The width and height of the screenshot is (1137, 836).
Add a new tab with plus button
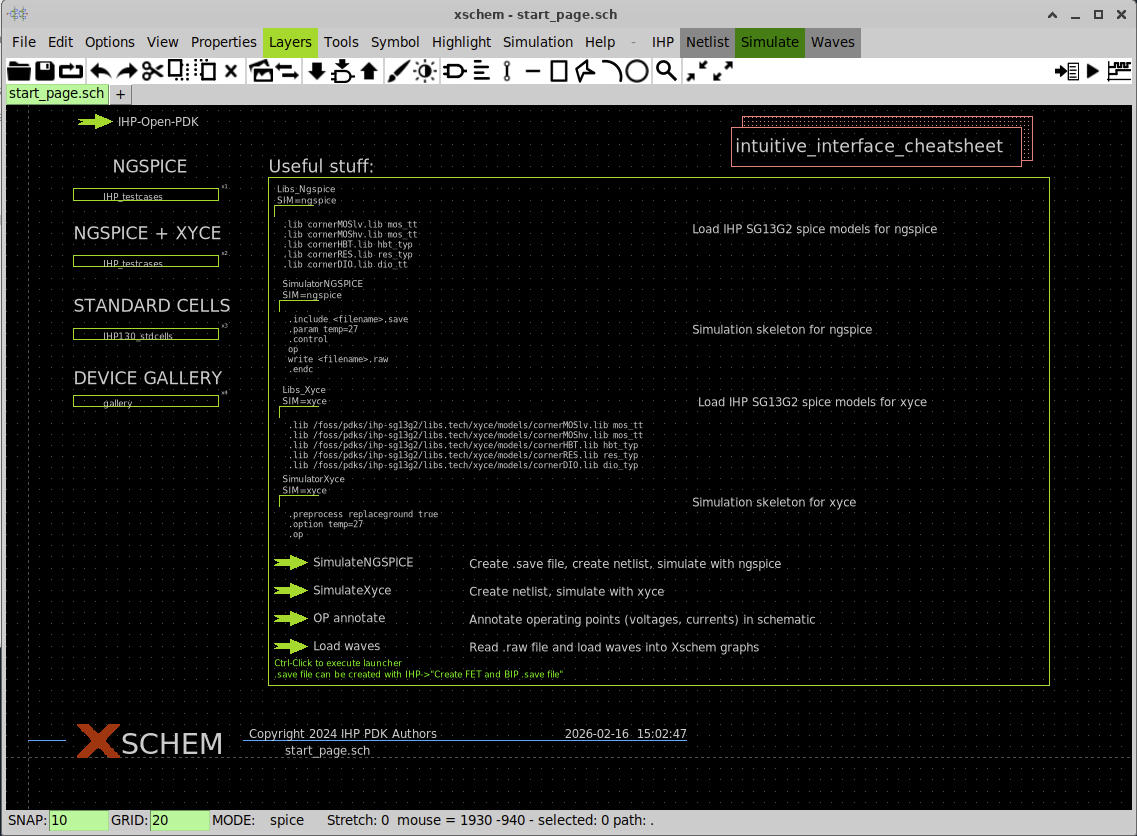(120, 94)
